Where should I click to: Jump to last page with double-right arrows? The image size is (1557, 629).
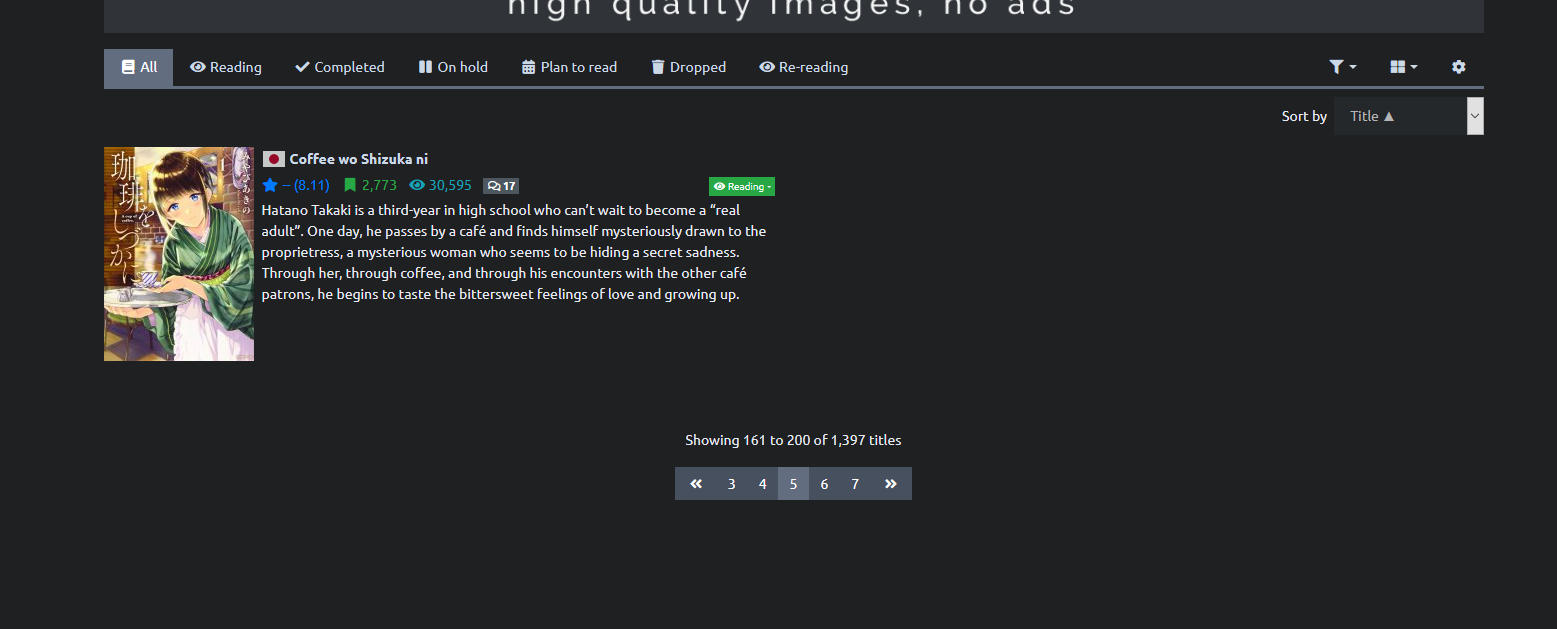click(890, 484)
